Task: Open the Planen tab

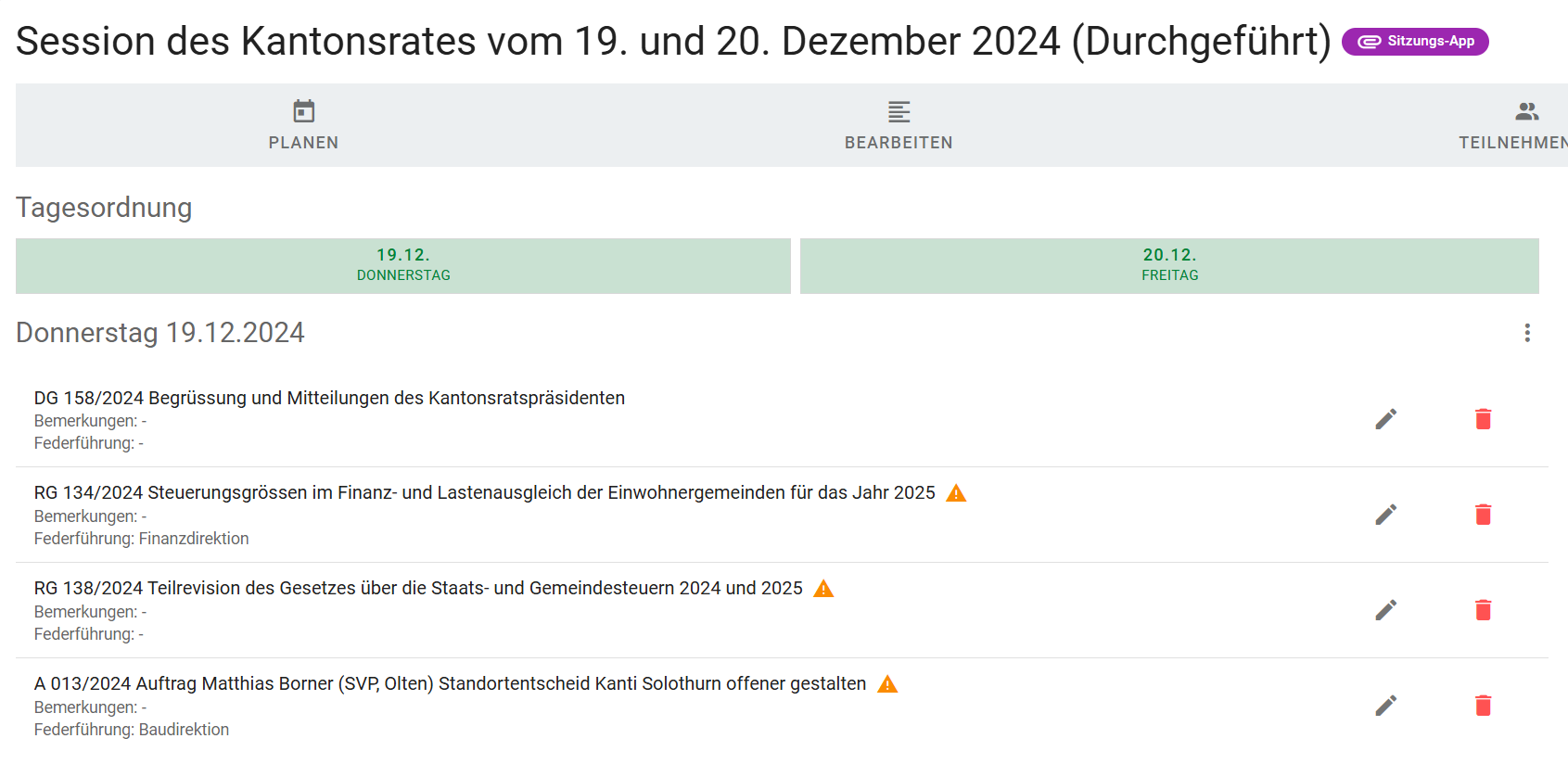Action: (303, 125)
